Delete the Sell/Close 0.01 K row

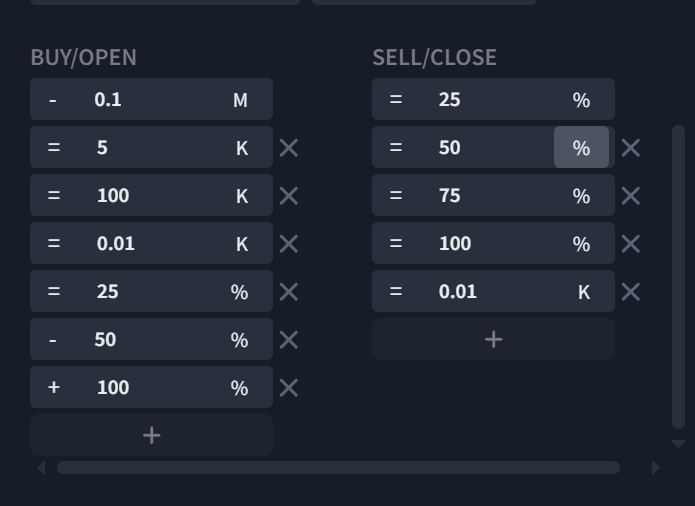631,292
